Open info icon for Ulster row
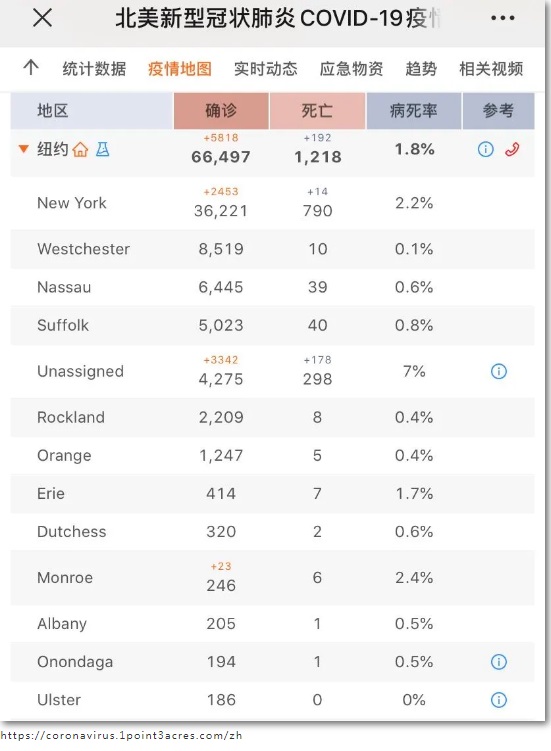Image resolution: width=551 pixels, height=751 pixels. coord(499,700)
